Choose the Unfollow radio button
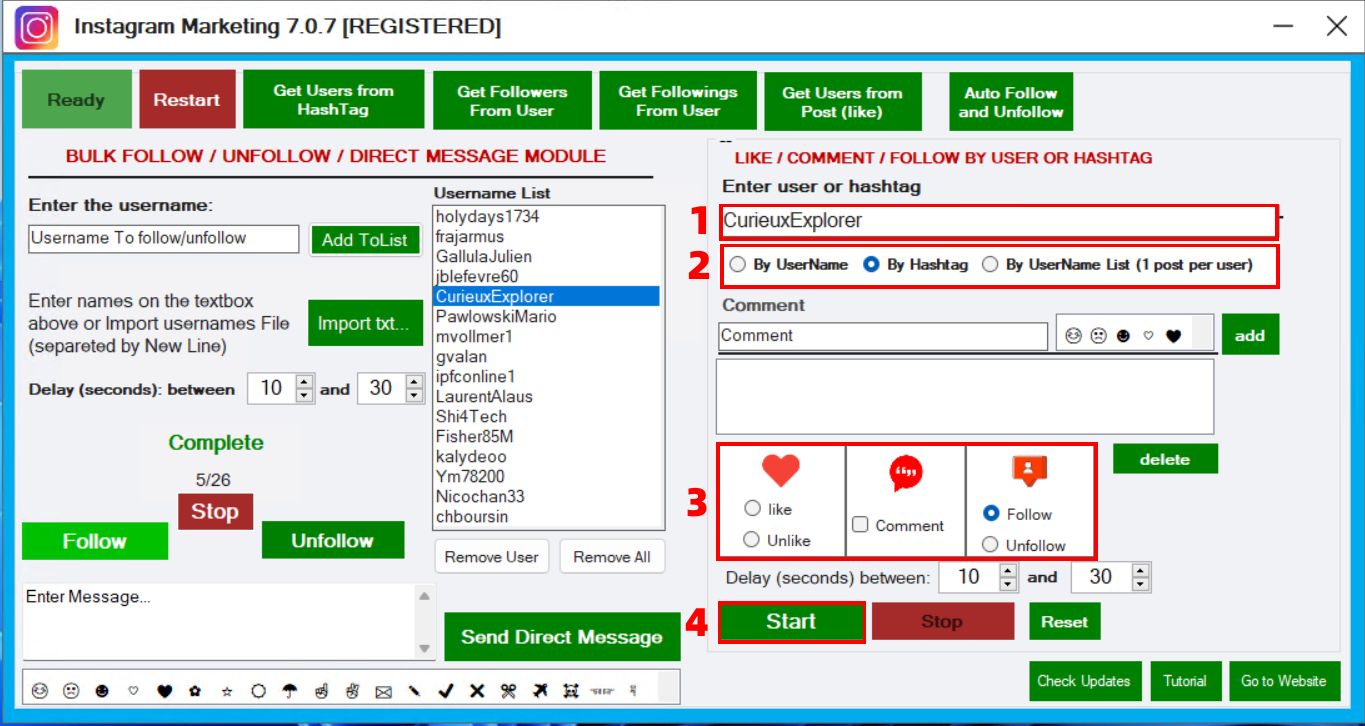Viewport: 1365px width, 726px height. tap(990, 545)
